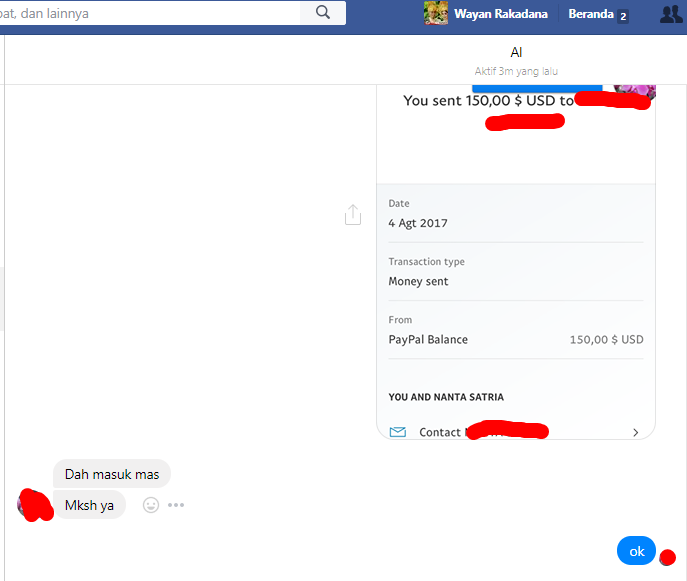Open more options dots next to Mksh ya

176,505
